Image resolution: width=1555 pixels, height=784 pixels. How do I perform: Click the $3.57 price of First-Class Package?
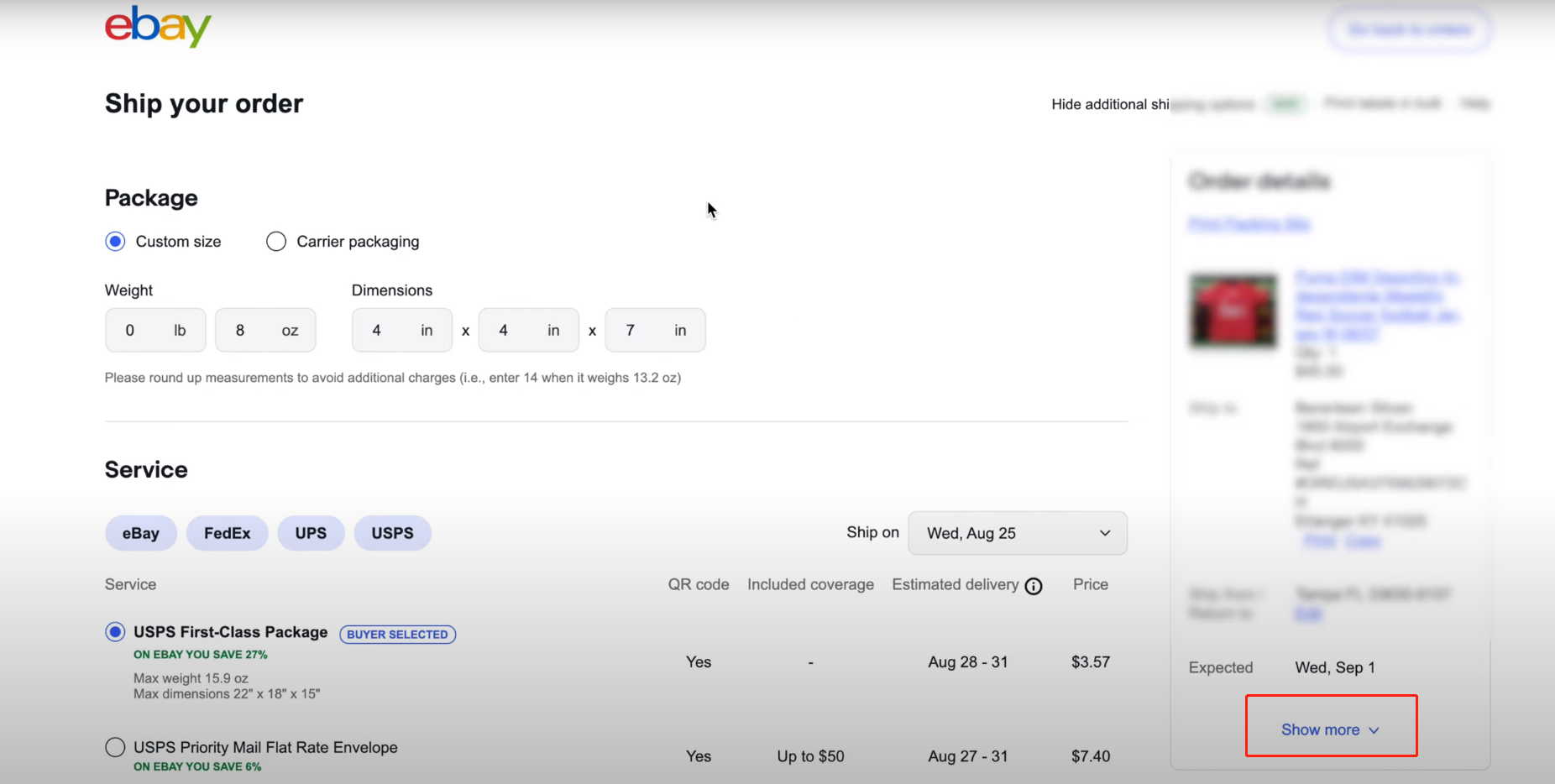point(1091,661)
